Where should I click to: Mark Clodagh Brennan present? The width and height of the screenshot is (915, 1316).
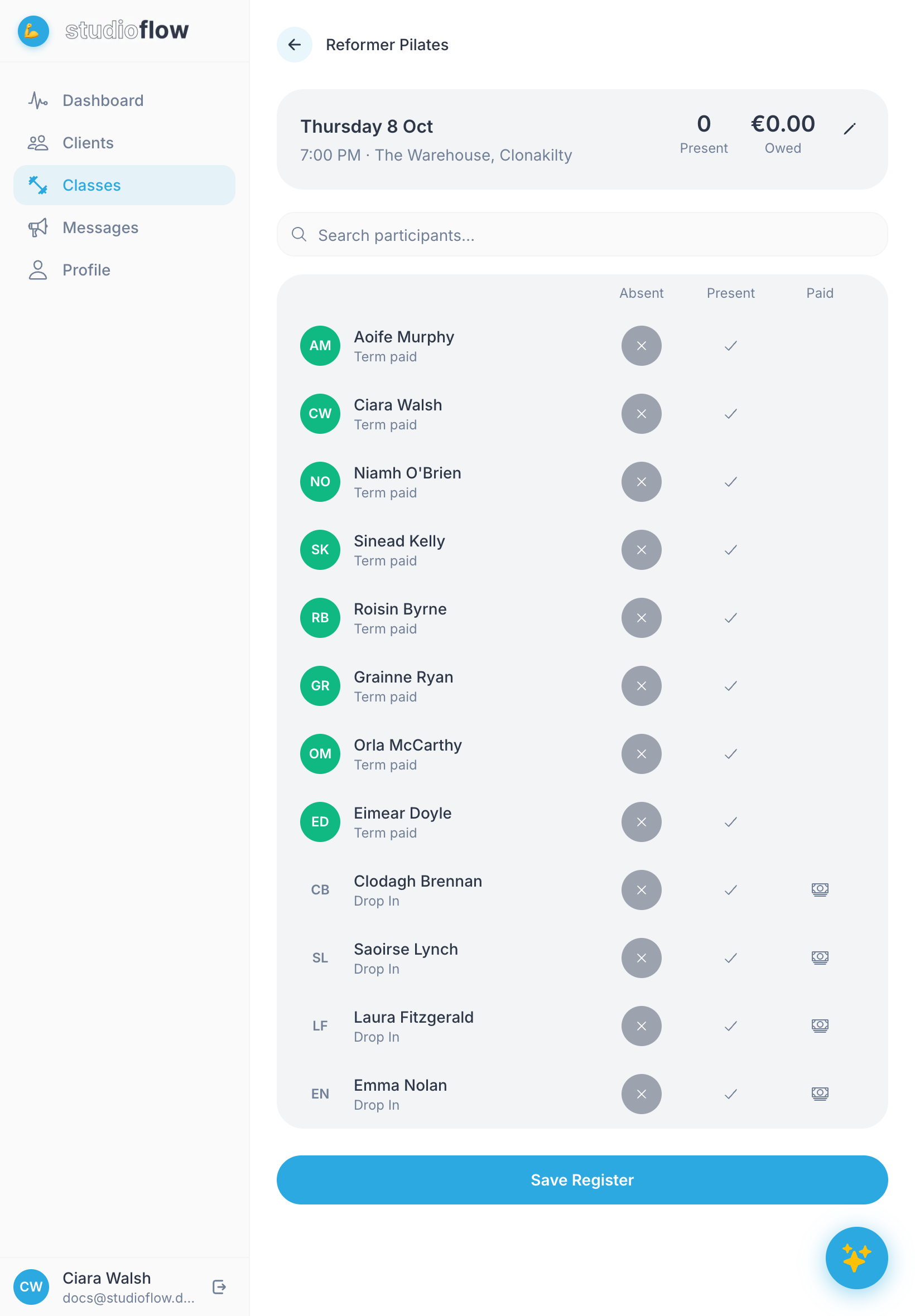point(730,890)
